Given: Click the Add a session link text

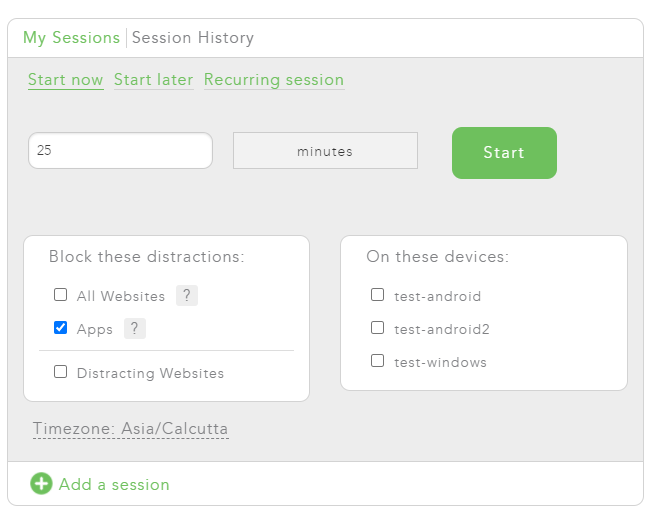Looking at the screenshot, I should pyautogui.click(x=114, y=485).
